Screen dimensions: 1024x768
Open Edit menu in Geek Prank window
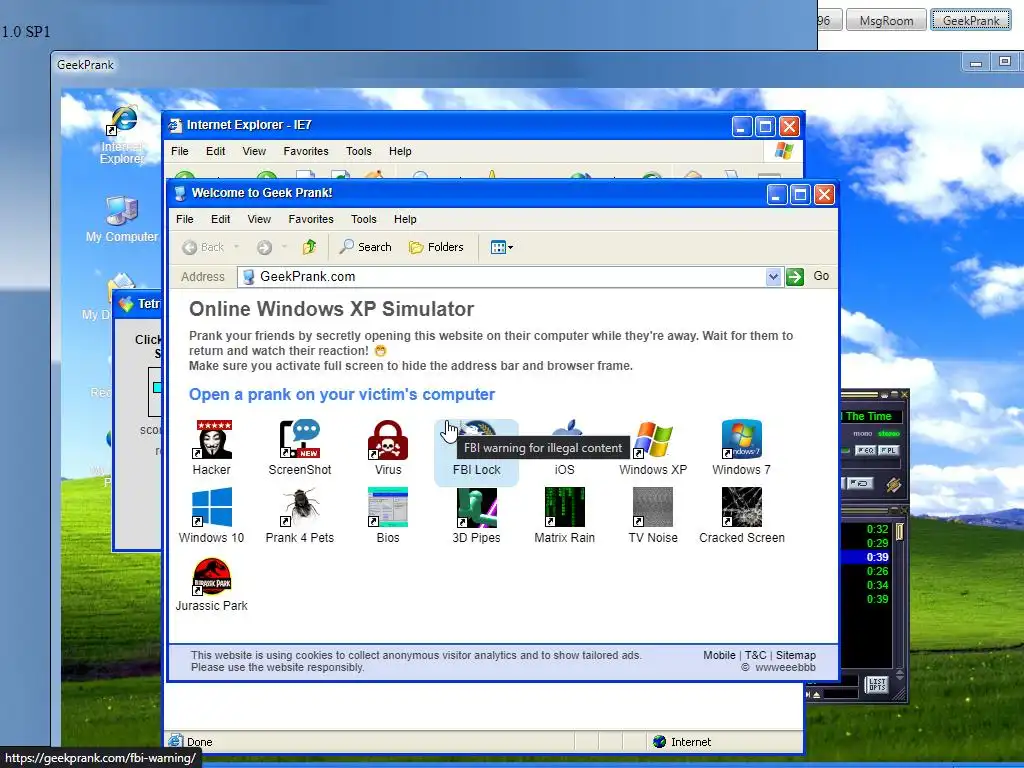point(220,219)
